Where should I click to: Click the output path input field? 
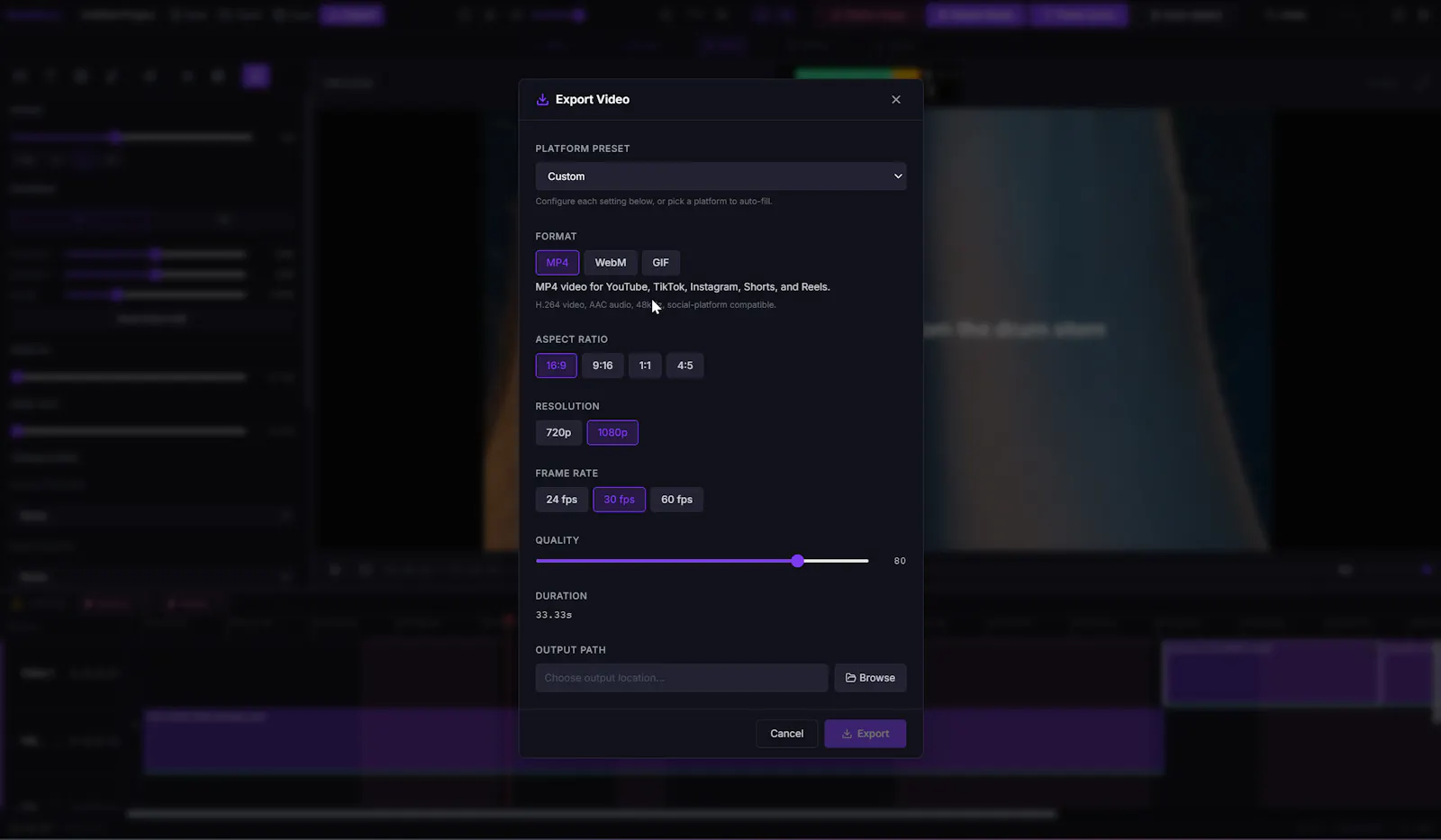tap(682, 678)
